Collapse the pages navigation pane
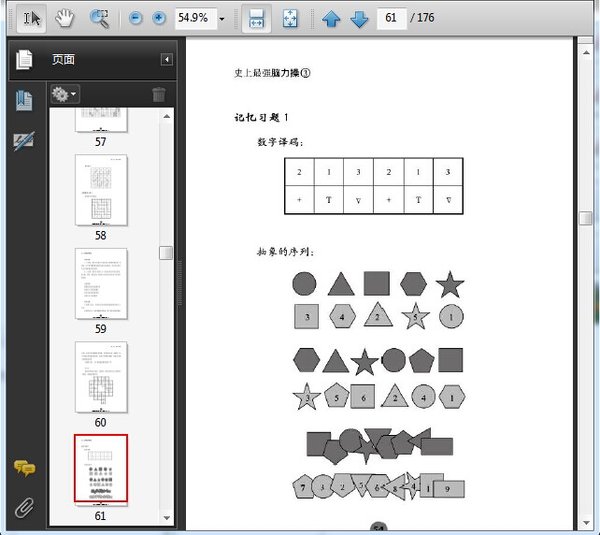Viewport: 600px width, 535px height. [166, 60]
